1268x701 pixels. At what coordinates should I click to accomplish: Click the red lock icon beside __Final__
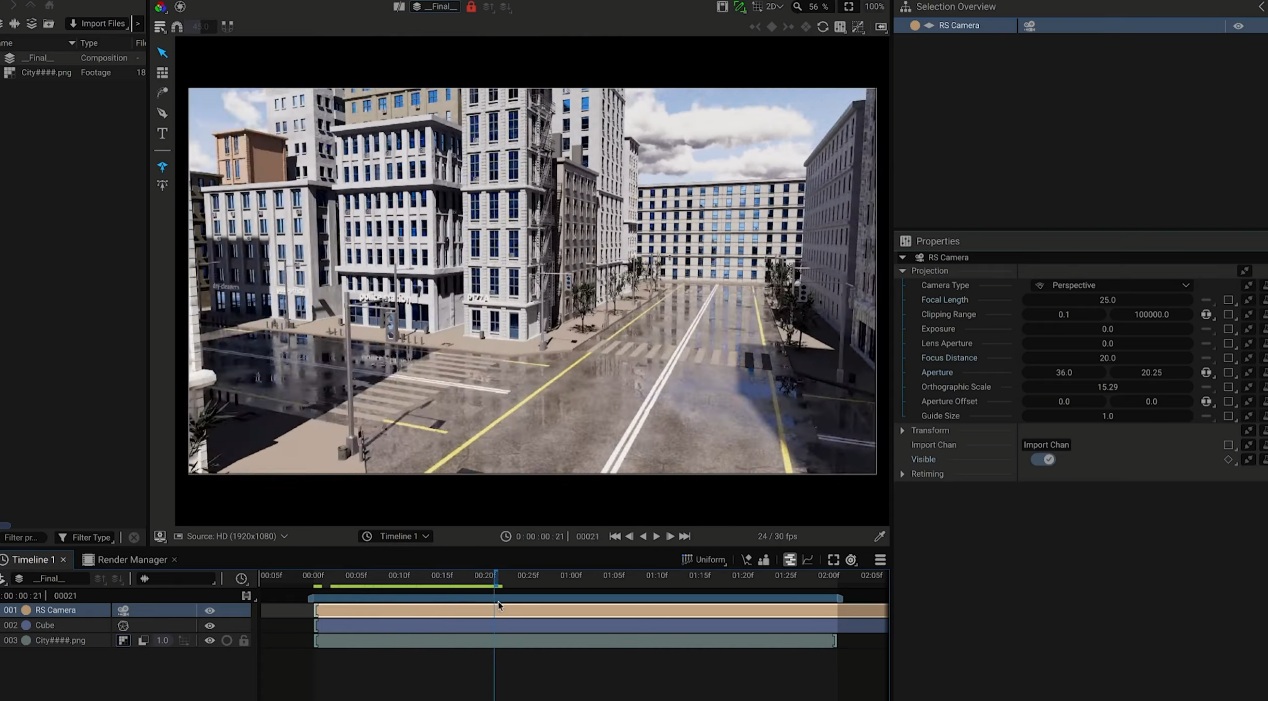coord(471,7)
